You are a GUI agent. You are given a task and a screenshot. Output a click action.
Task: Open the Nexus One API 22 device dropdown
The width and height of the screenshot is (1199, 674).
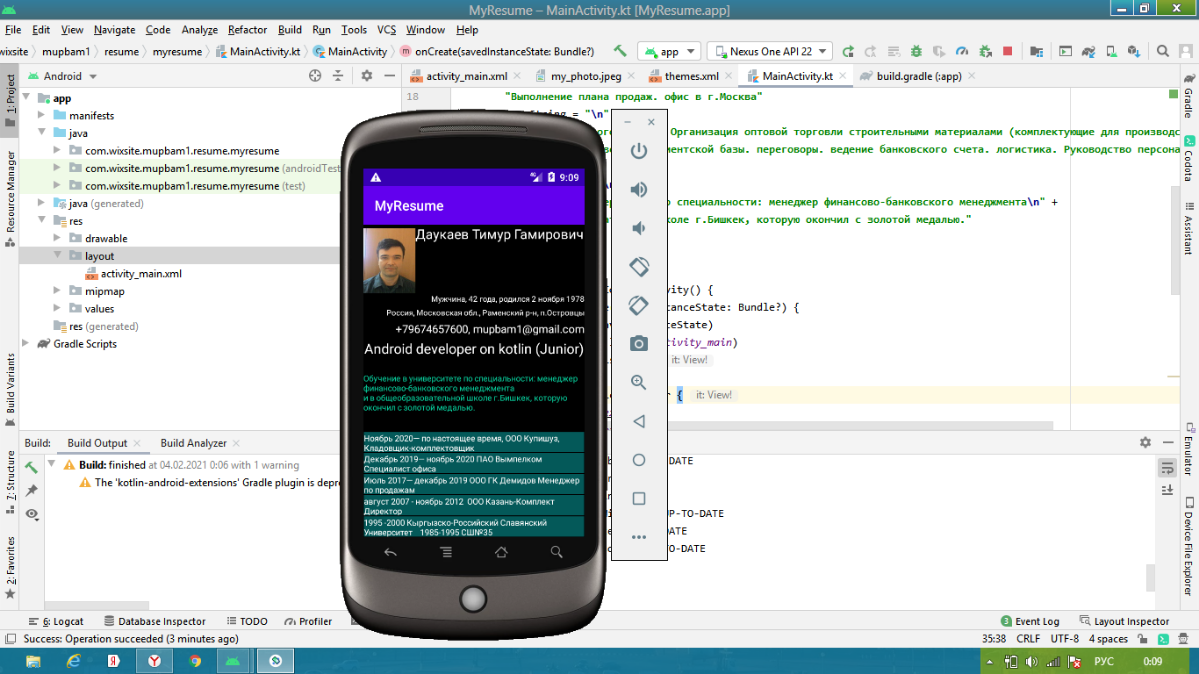tap(770, 51)
